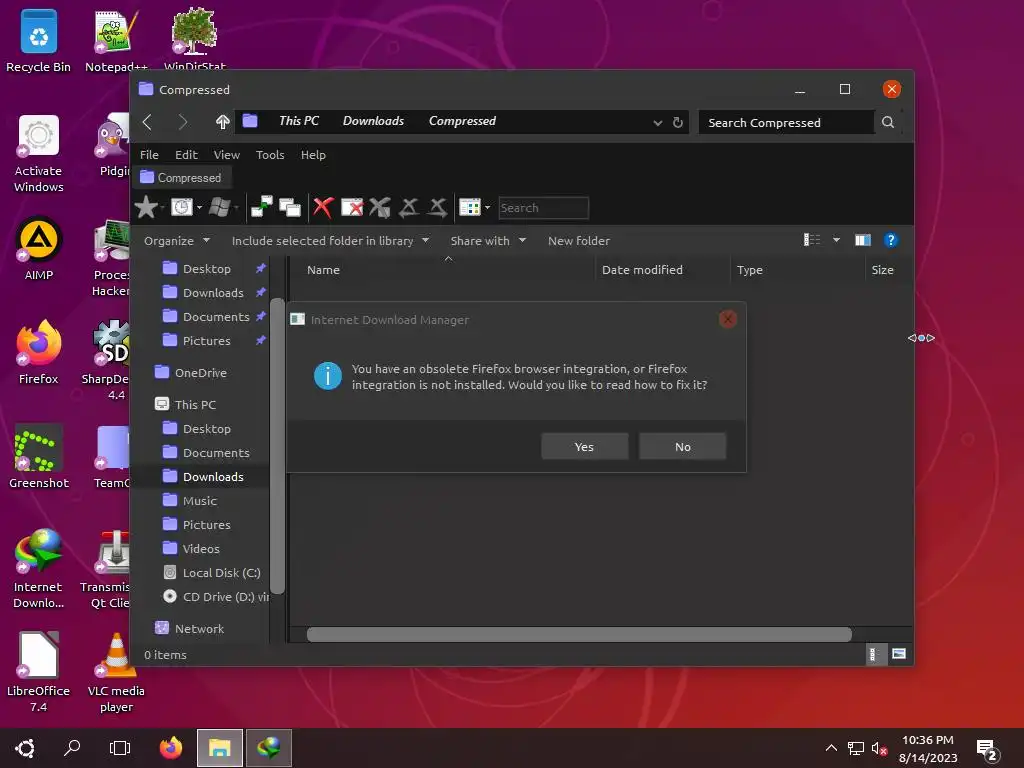This screenshot has height=768, width=1024.
Task: Click magnifier icon beside Search Compressed
Action: click(888, 122)
